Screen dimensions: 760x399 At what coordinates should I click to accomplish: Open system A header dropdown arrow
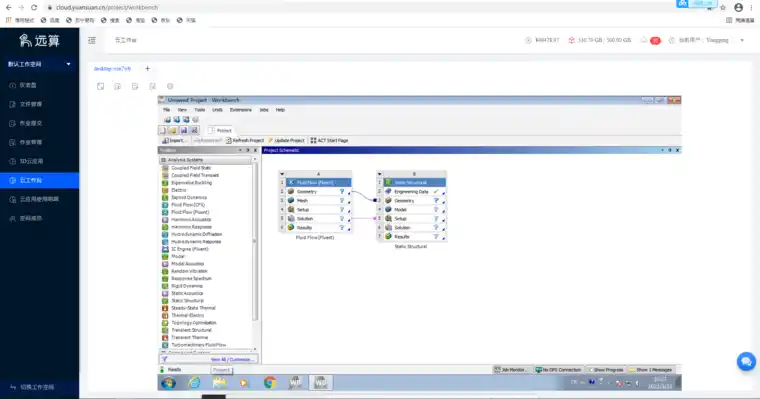click(x=282, y=174)
